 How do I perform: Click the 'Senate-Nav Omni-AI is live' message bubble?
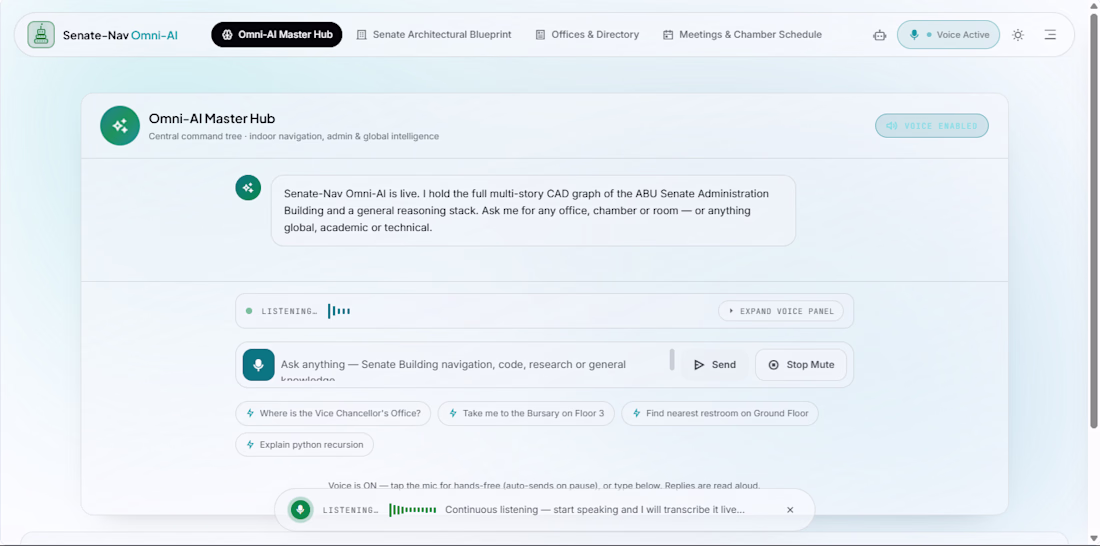tap(533, 211)
